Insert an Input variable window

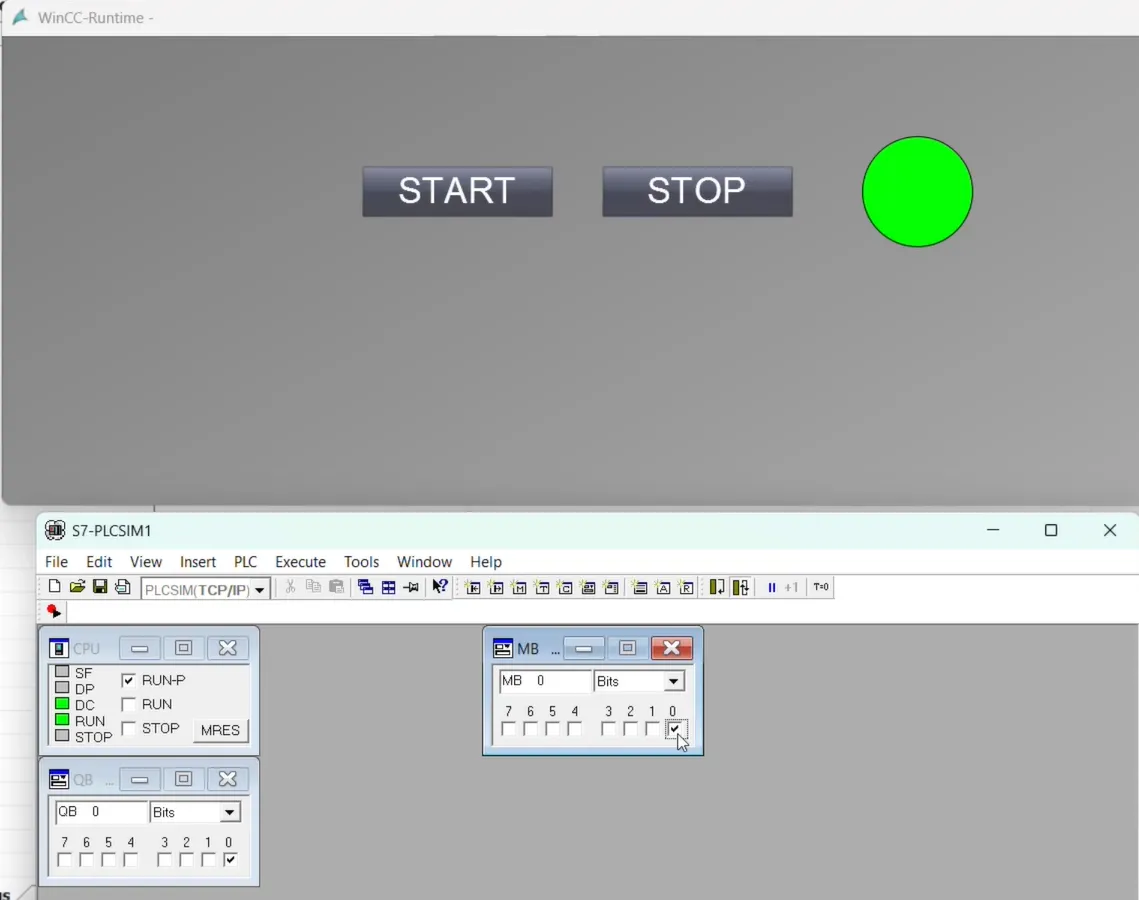(474, 587)
